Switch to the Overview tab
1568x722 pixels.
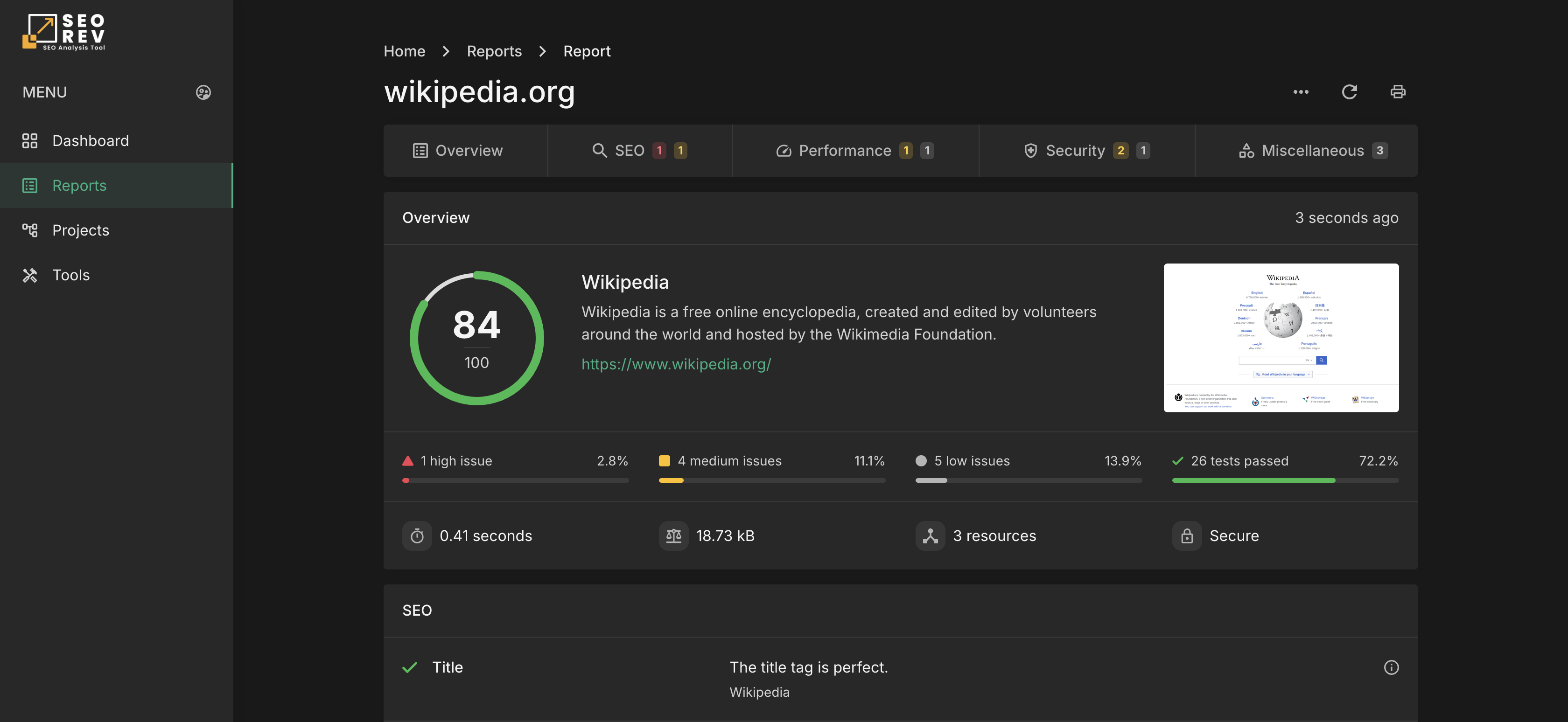coord(466,150)
